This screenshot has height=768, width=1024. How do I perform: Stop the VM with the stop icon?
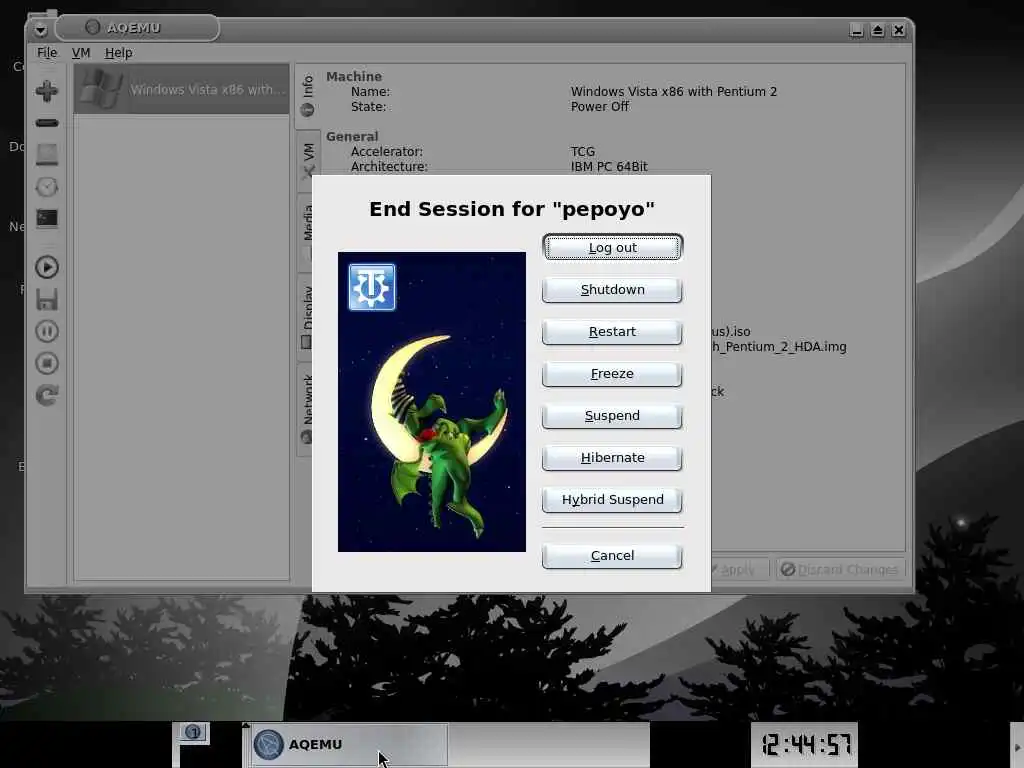coord(46,363)
